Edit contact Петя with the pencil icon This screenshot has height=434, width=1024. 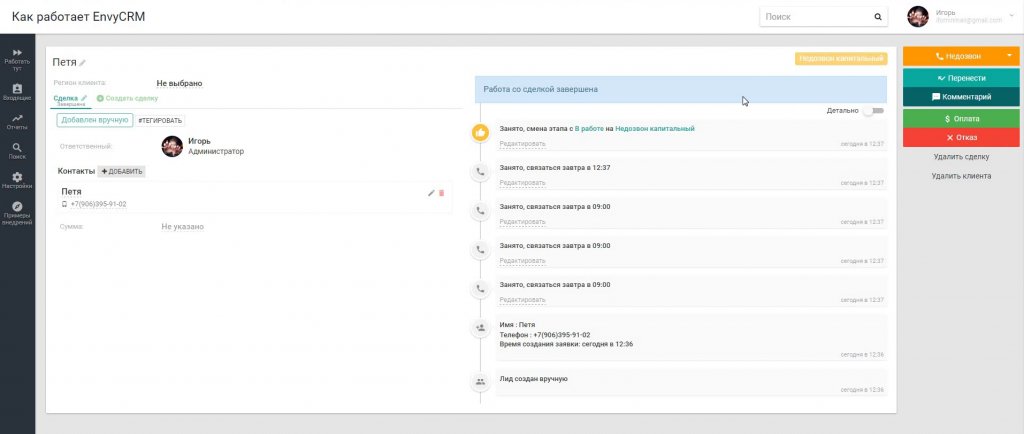pos(430,193)
